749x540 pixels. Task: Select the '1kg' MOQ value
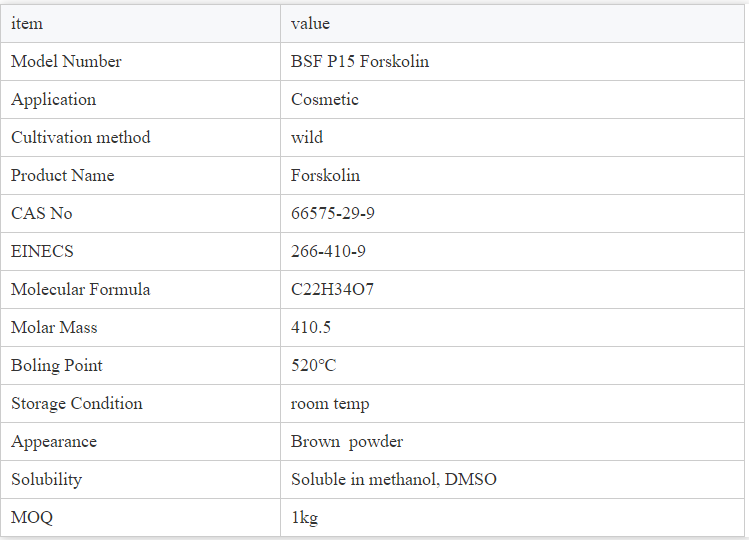tap(304, 518)
